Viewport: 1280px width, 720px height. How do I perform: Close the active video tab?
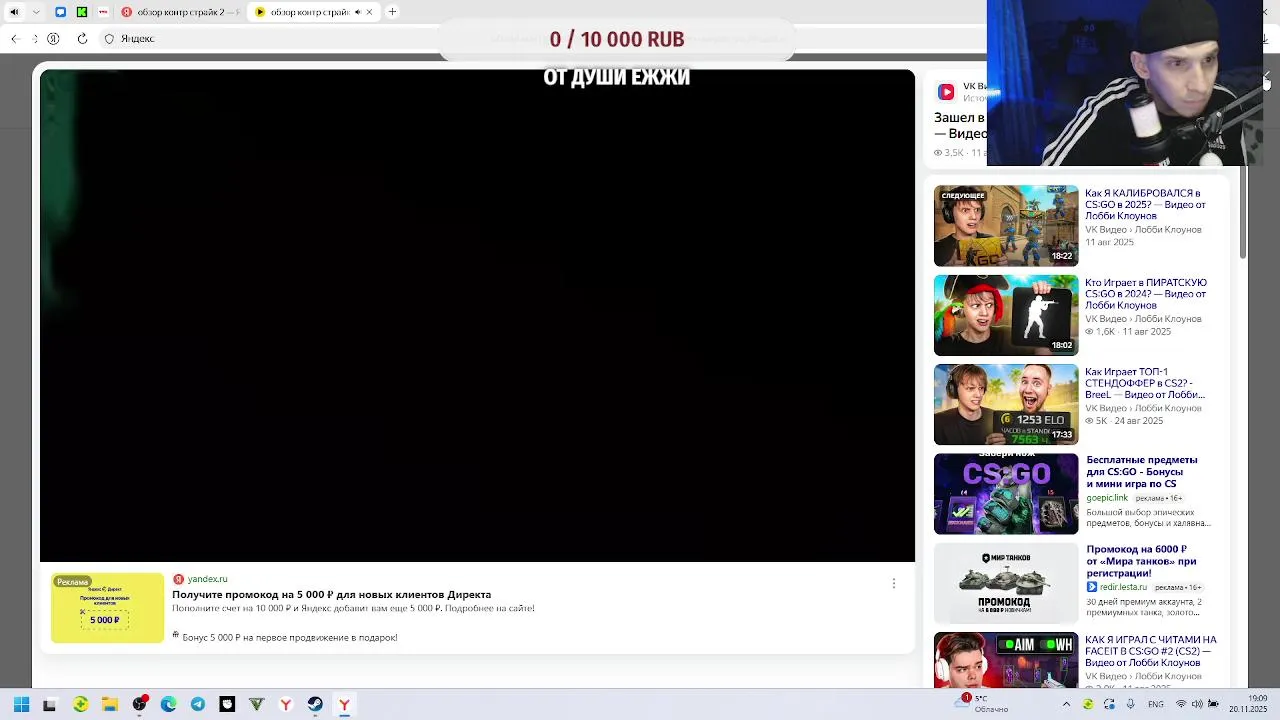(369, 12)
